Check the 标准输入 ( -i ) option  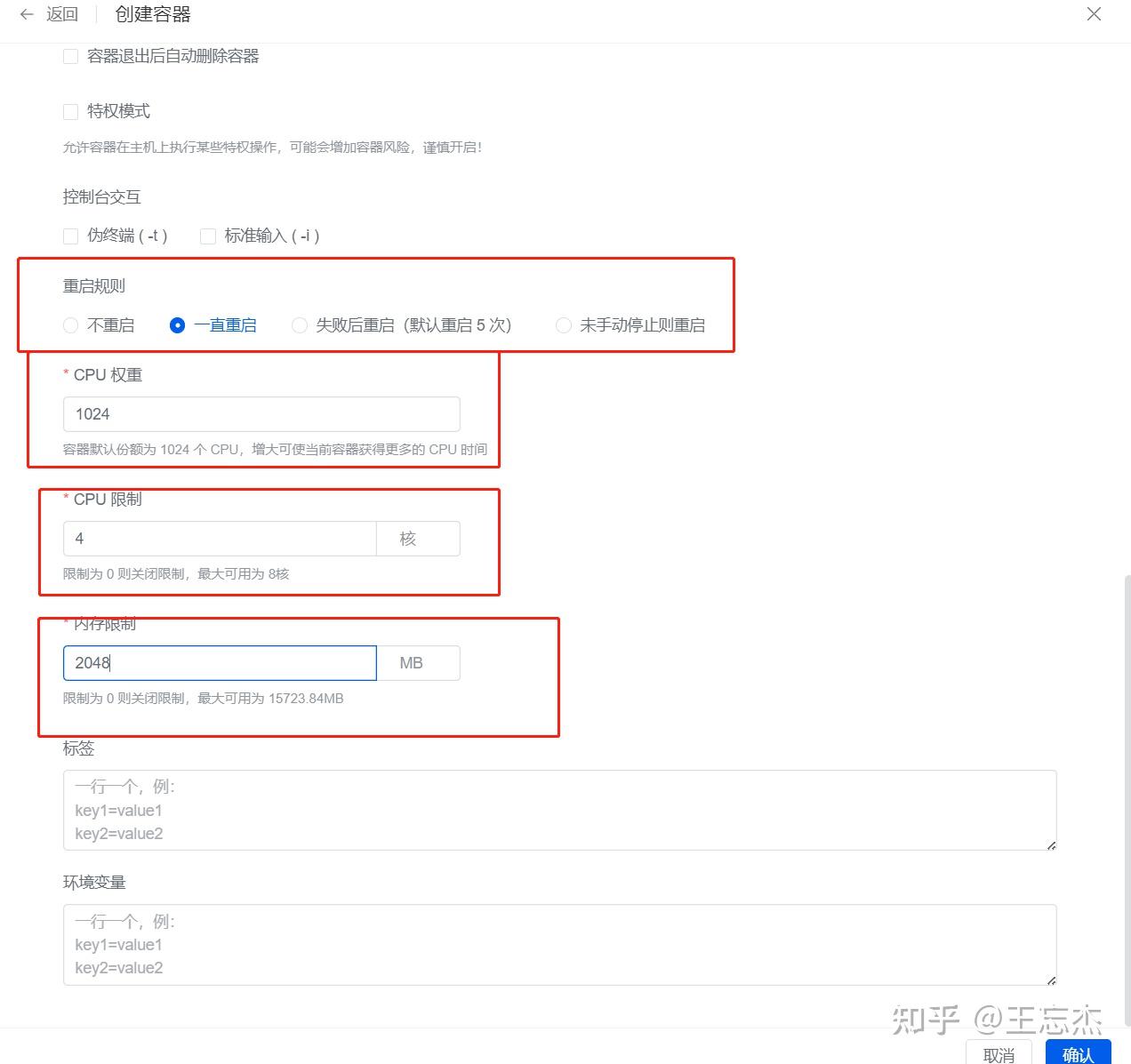207,236
